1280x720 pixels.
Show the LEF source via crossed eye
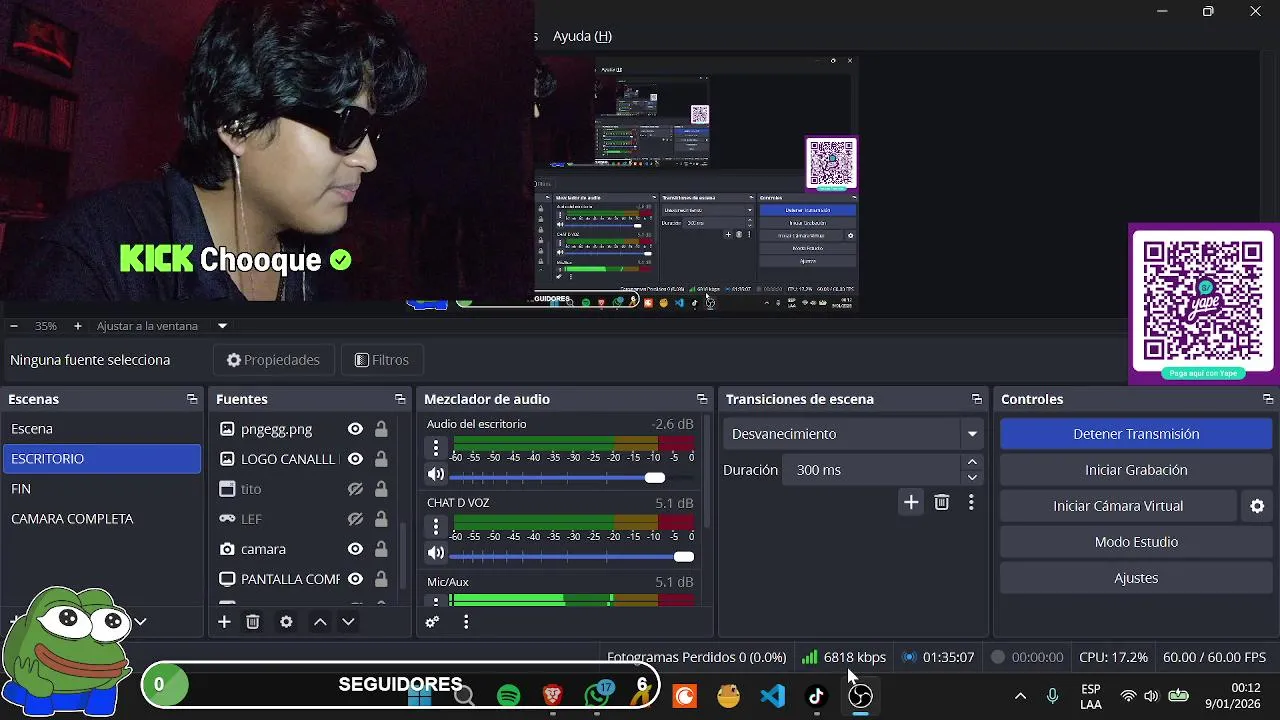tap(355, 519)
